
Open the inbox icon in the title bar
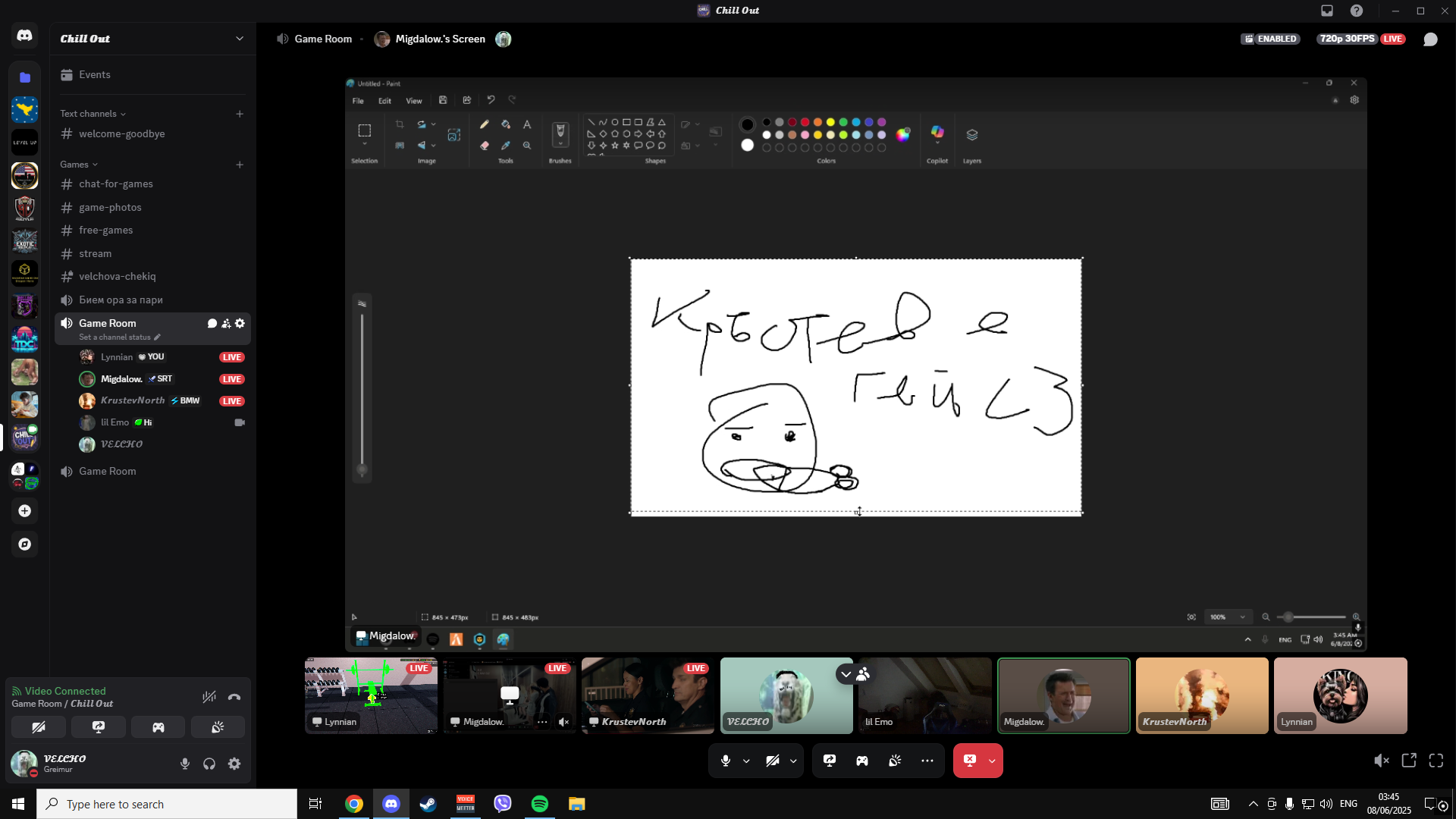pos(1327,11)
